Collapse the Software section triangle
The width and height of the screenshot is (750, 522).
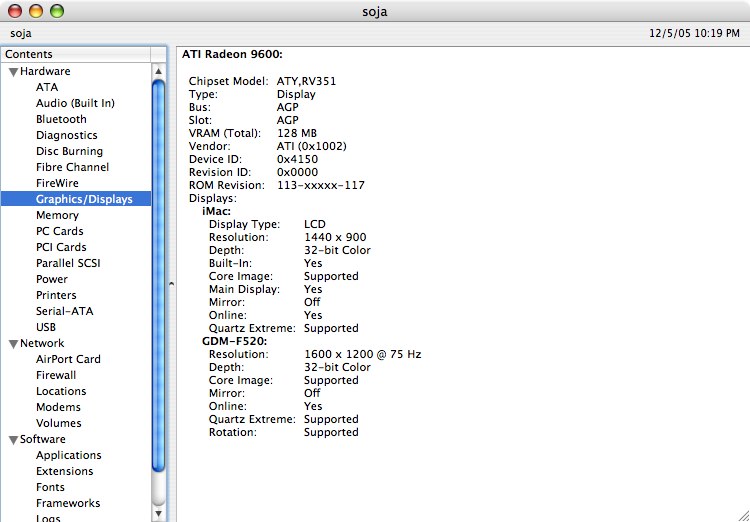[x=14, y=440]
